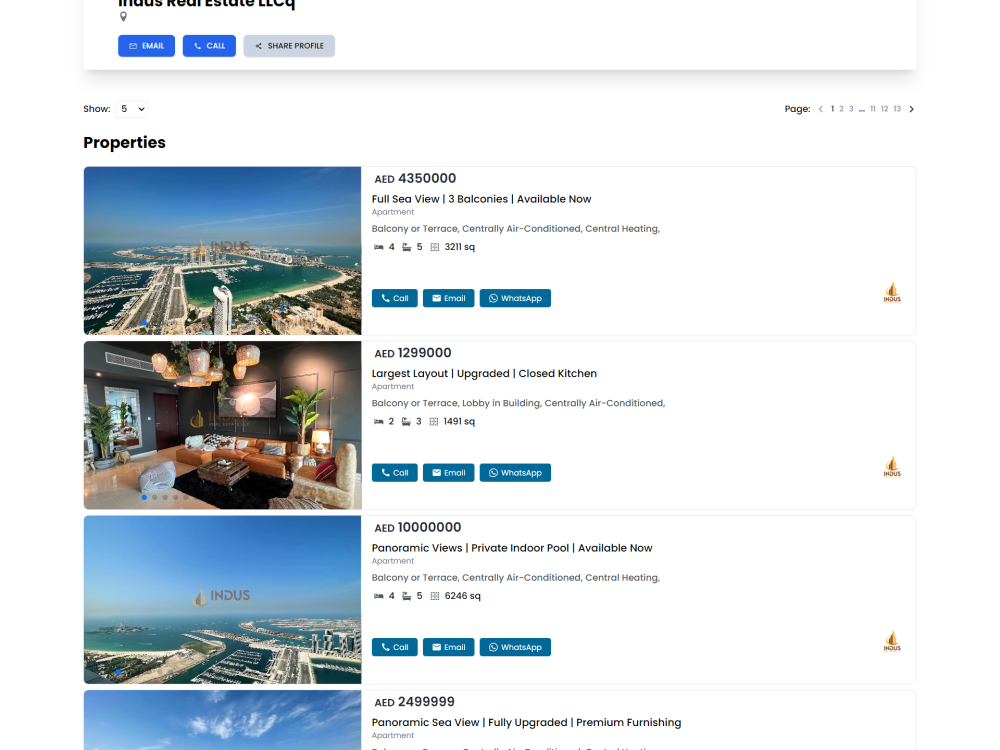This screenshot has width=1000, height=750.
Task: Click the envelope icon on the third listing's Email button
Action: point(435,647)
